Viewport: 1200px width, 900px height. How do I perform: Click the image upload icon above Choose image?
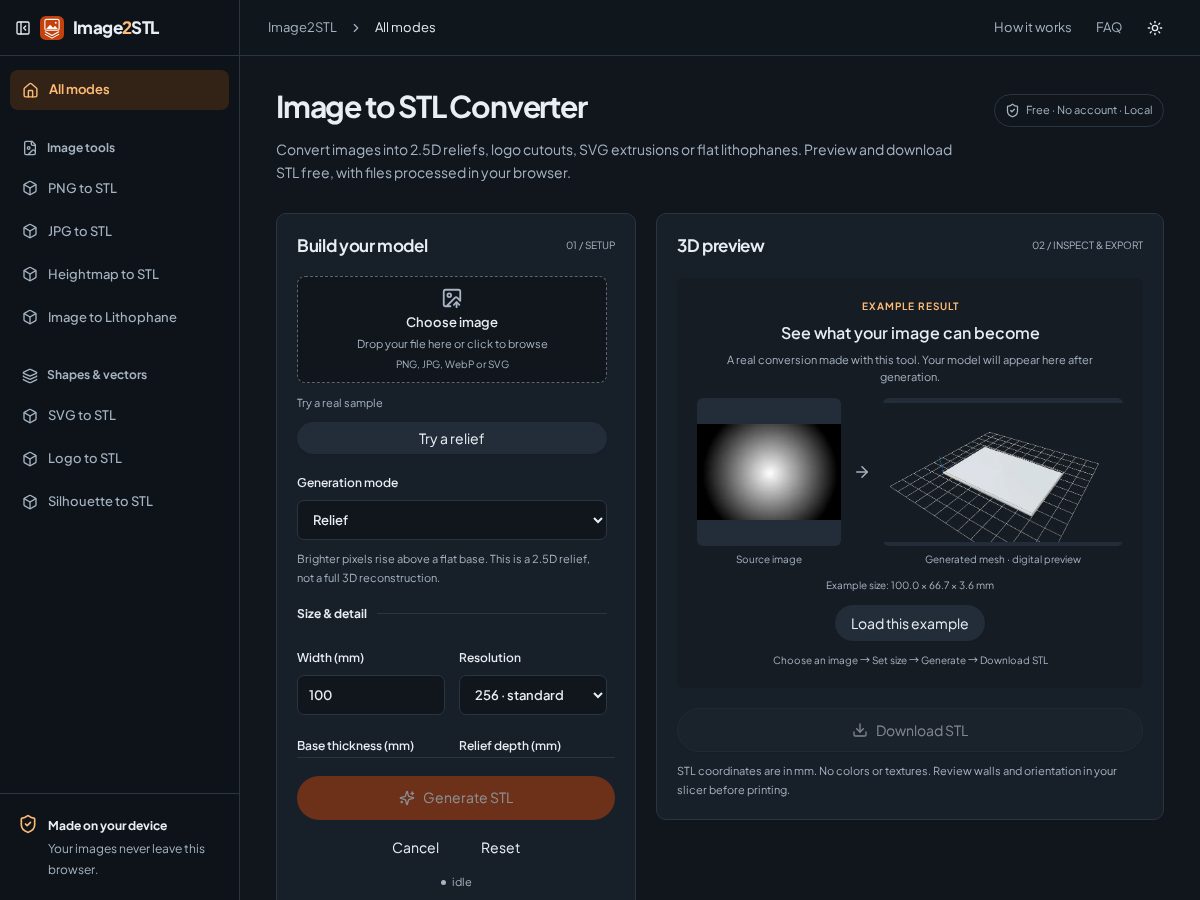pos(452,298)
